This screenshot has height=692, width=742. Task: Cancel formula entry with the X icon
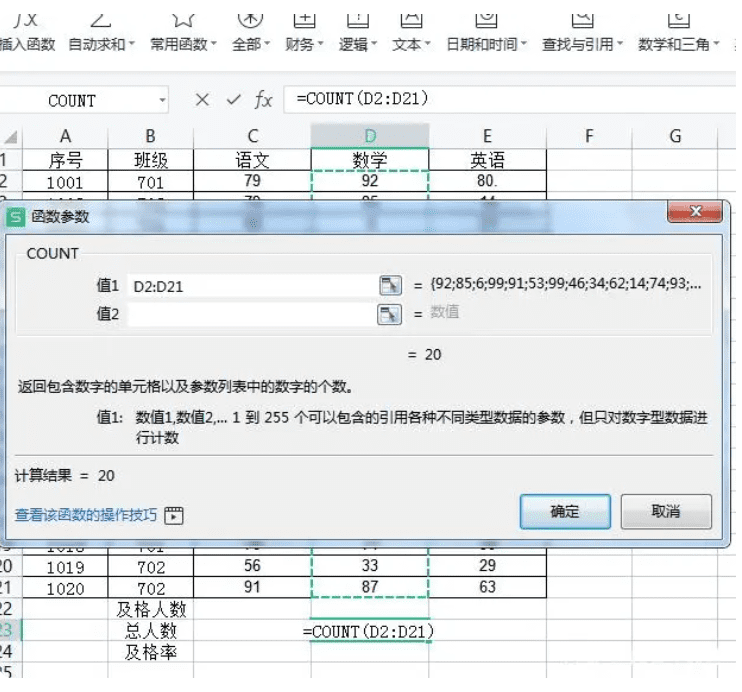tap(202, 100)
